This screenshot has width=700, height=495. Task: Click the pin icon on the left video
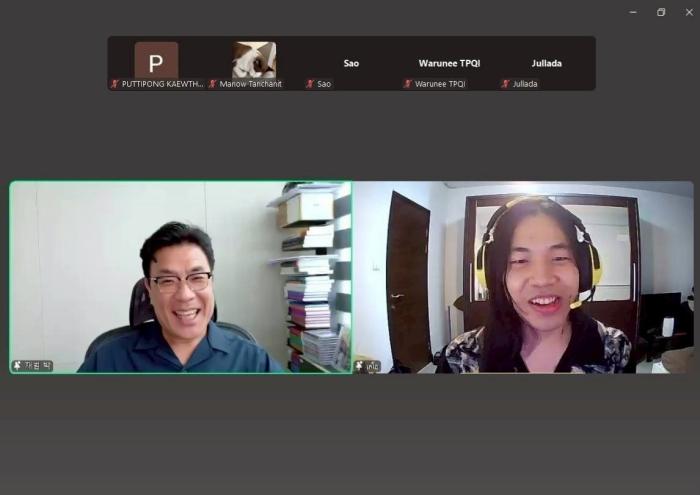pyautogui.click(x=17, y=366)
